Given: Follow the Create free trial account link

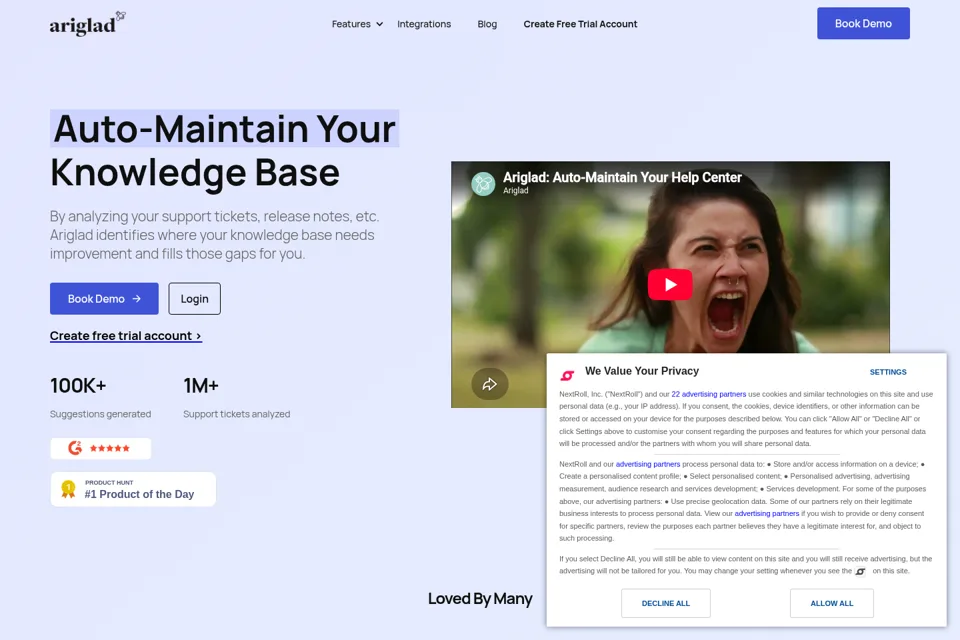Looking at the screenshot, I should click(x=126, y=336).
